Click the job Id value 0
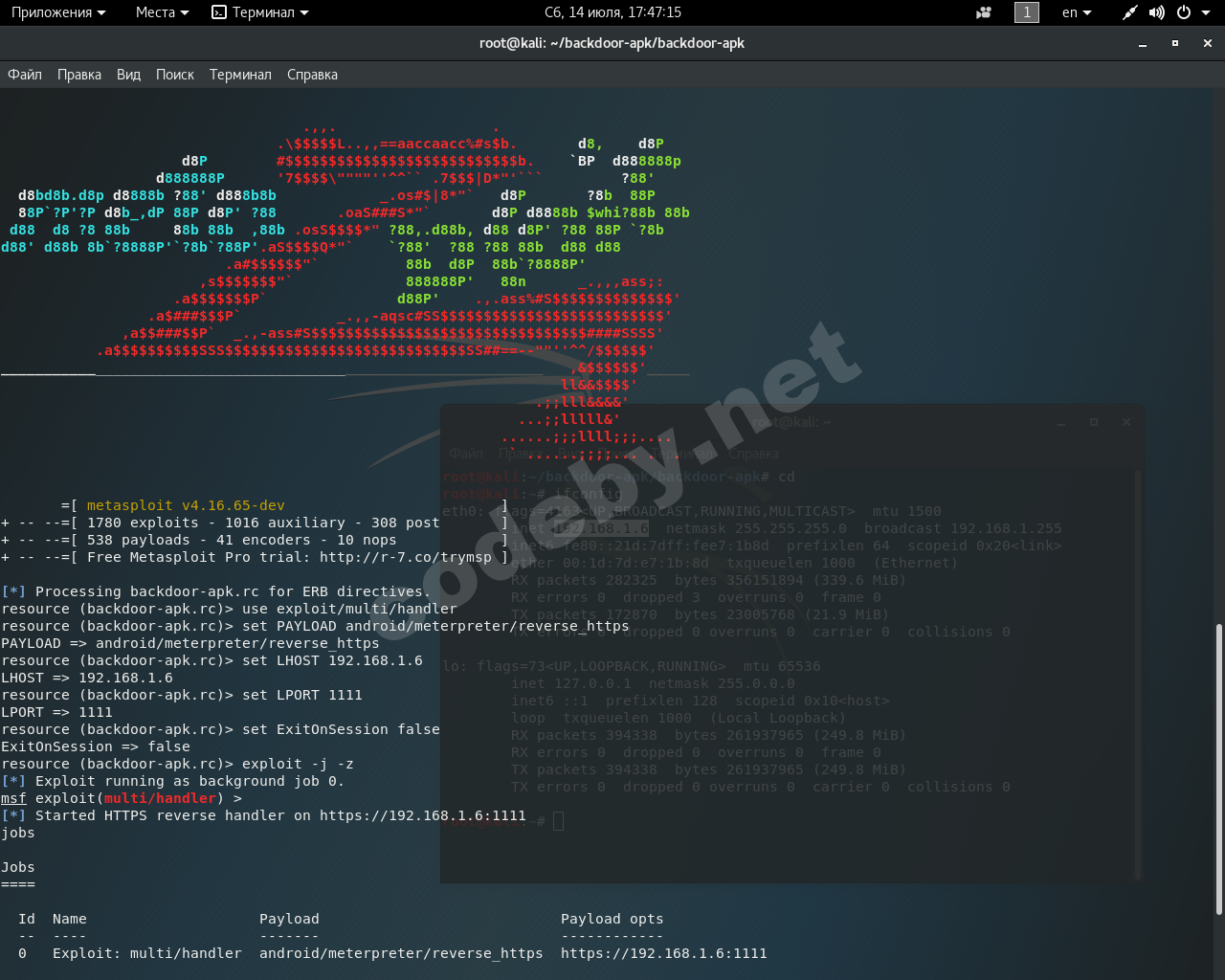 click(x=22, y=953)
